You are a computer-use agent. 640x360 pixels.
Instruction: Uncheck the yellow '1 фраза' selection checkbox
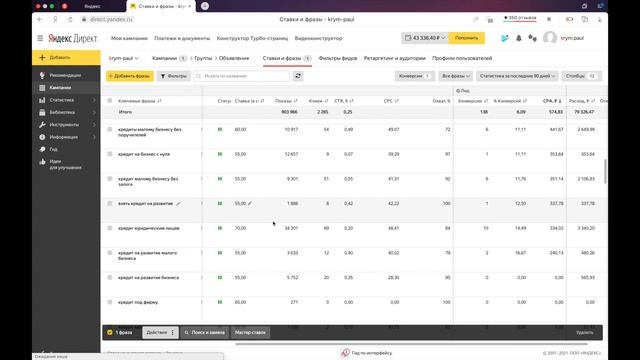click(110, 332)
